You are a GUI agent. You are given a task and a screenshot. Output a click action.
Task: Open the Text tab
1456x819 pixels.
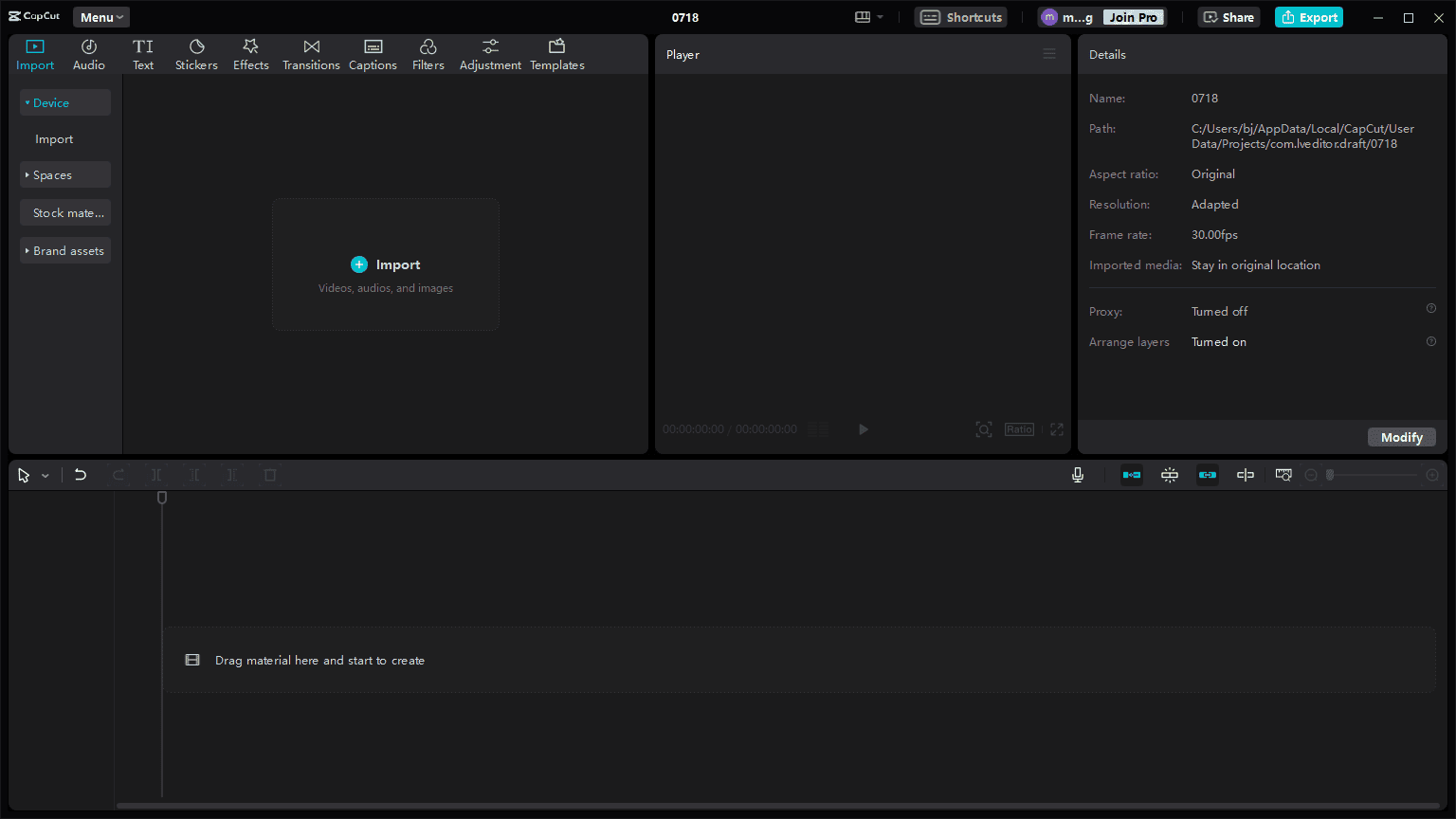(x=143, y=55)
